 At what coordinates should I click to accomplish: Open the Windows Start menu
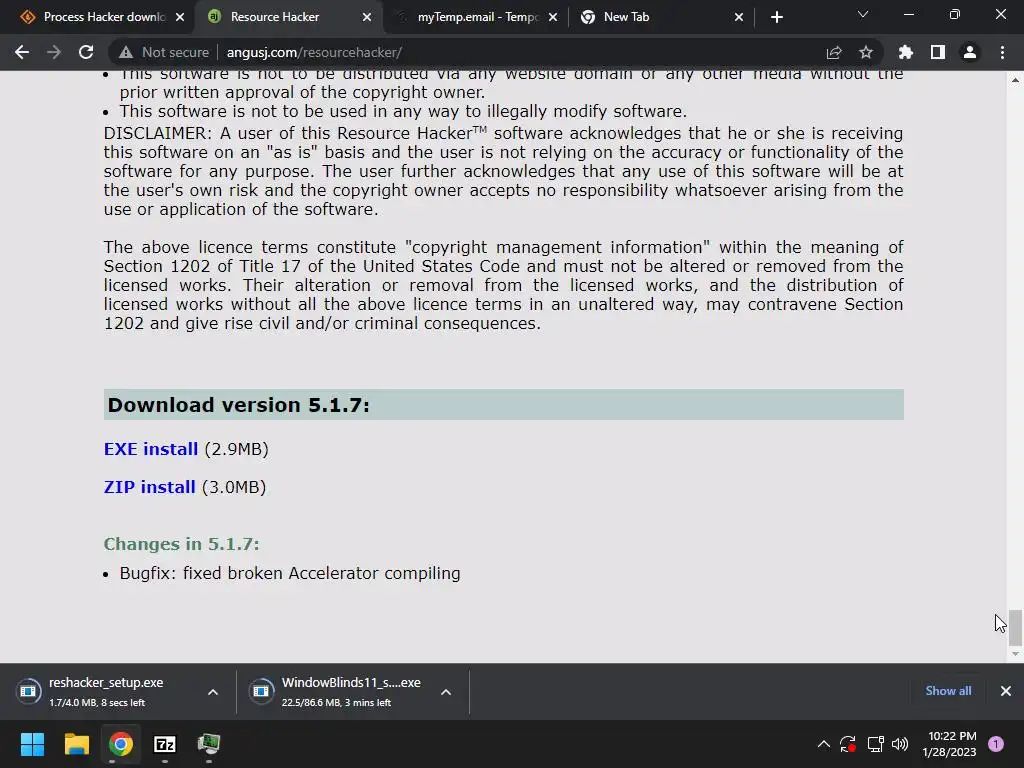click(32, 744)
